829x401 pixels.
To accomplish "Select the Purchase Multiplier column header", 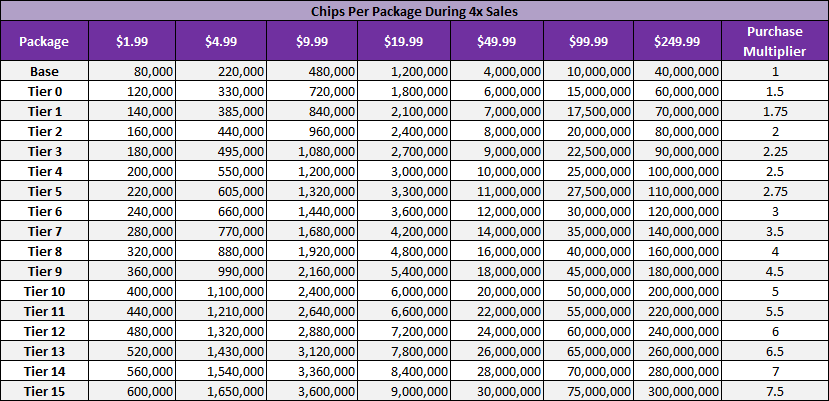I will pyautogui.click(x=774, y=41).
